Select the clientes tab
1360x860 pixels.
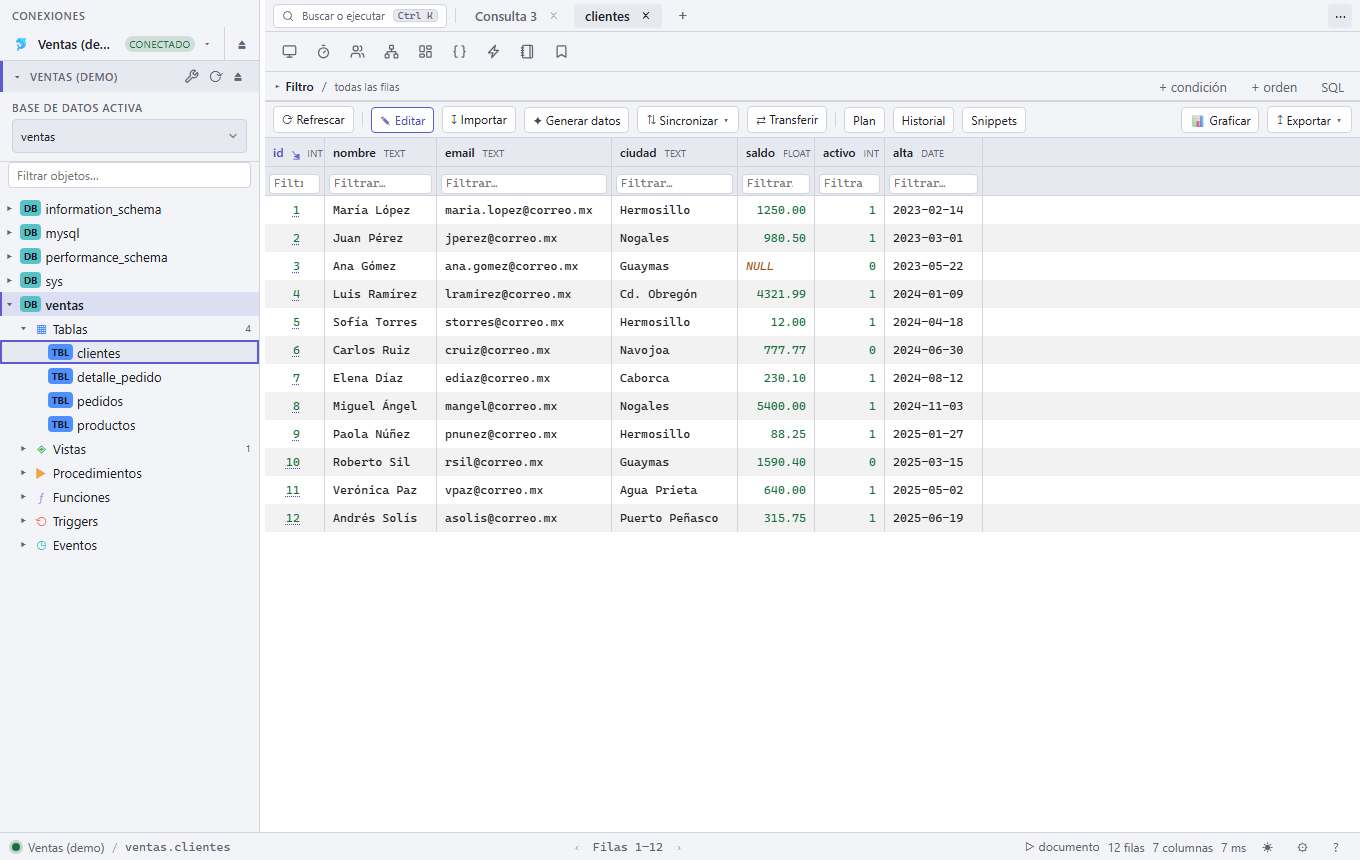(607, 16)
